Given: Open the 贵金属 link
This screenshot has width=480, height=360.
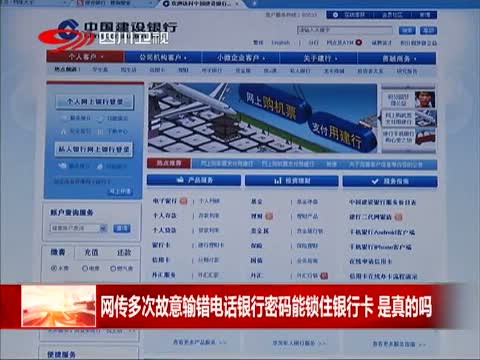Looking at the screenshot, I should pyautogui.click(x=260, y=231).
